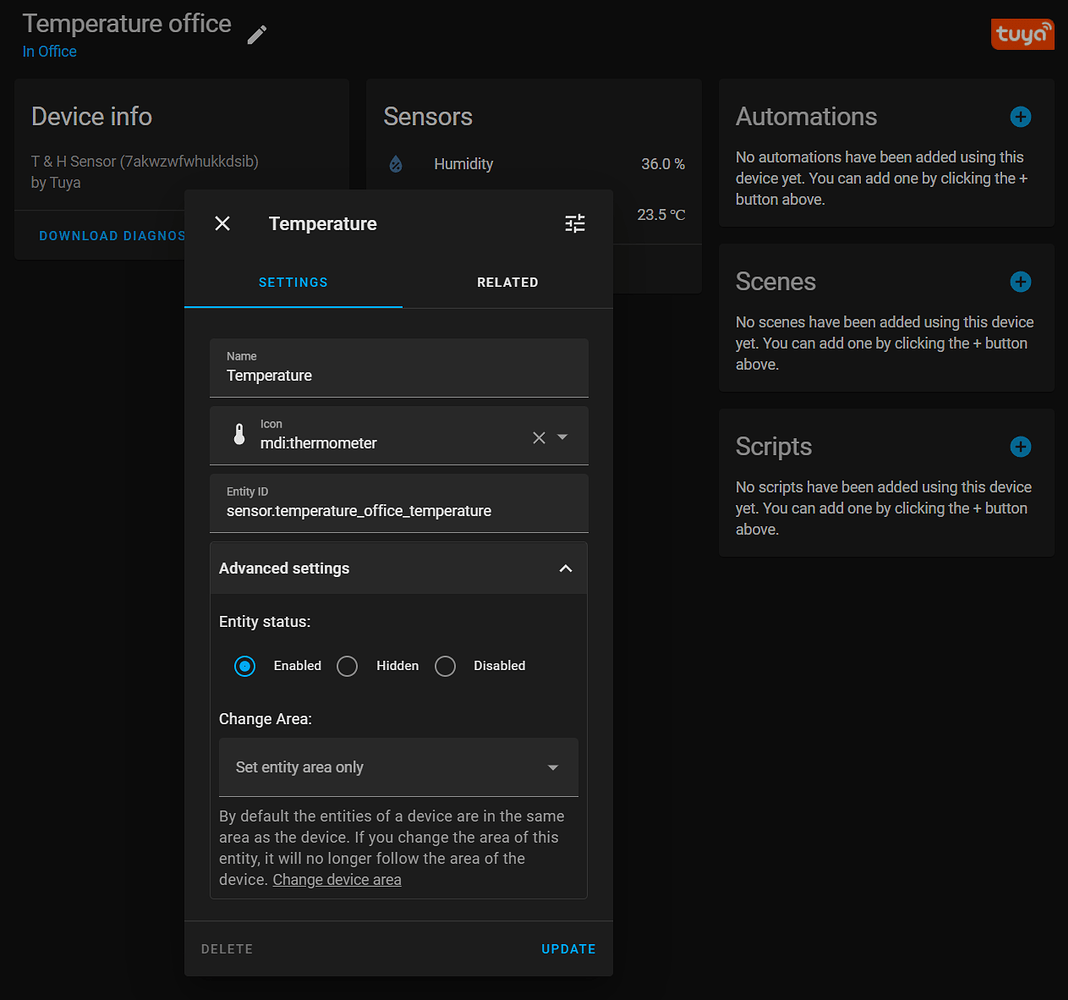Screen dimensions: 1068x1000
Task: Open the Change Area dropdown
Action: 398,767
